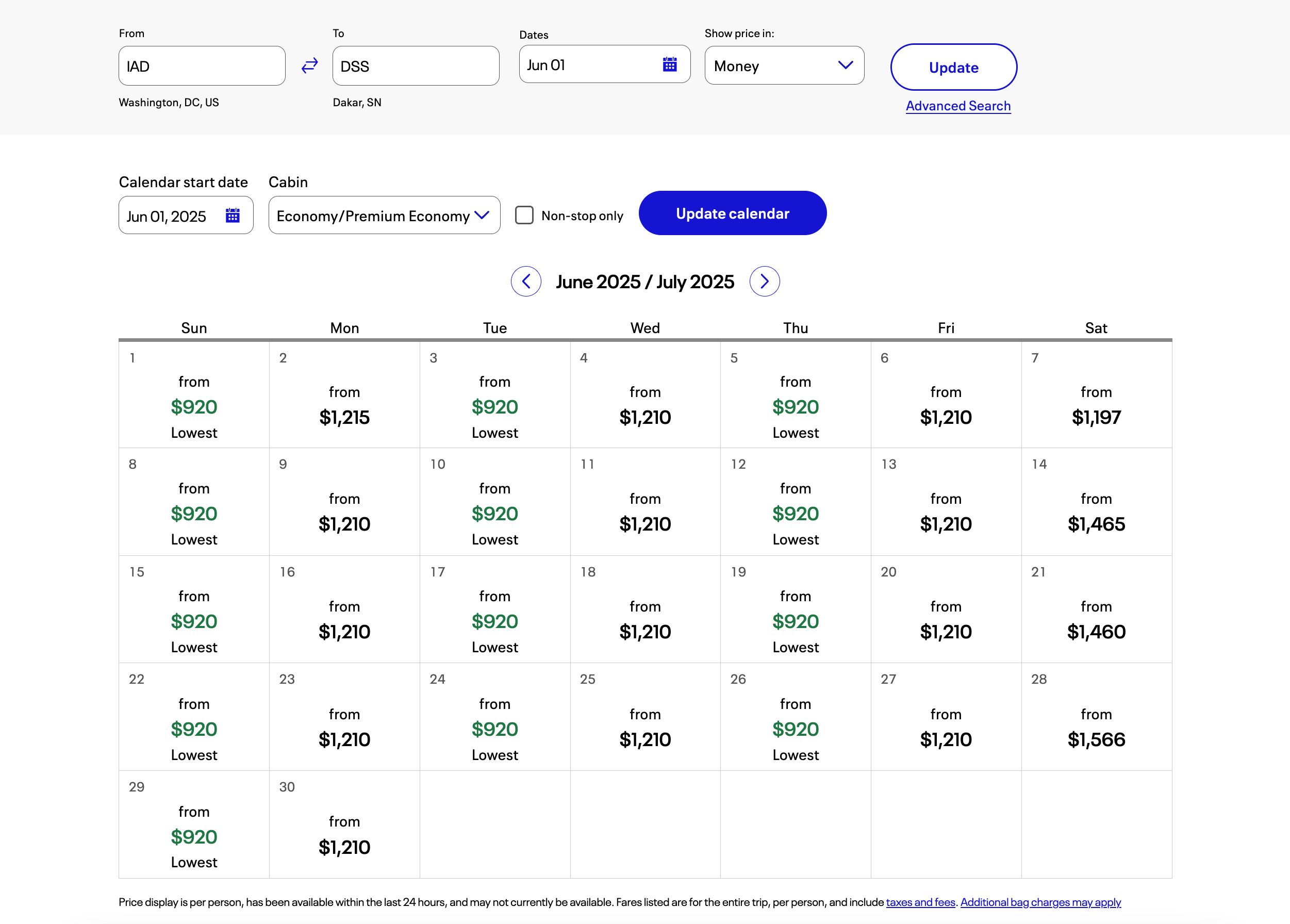Select June 1 fare $920
This screenshot has width=1290, height=924.
(x=194, y=395)
